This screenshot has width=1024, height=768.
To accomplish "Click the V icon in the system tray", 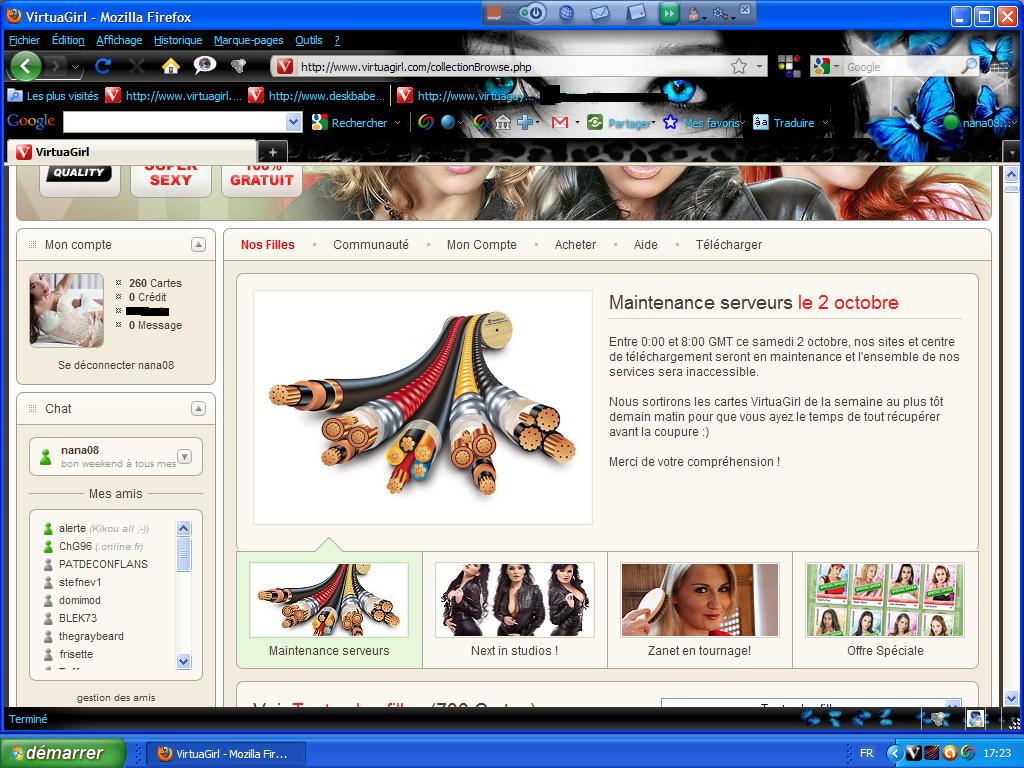I will pos(913,753).
